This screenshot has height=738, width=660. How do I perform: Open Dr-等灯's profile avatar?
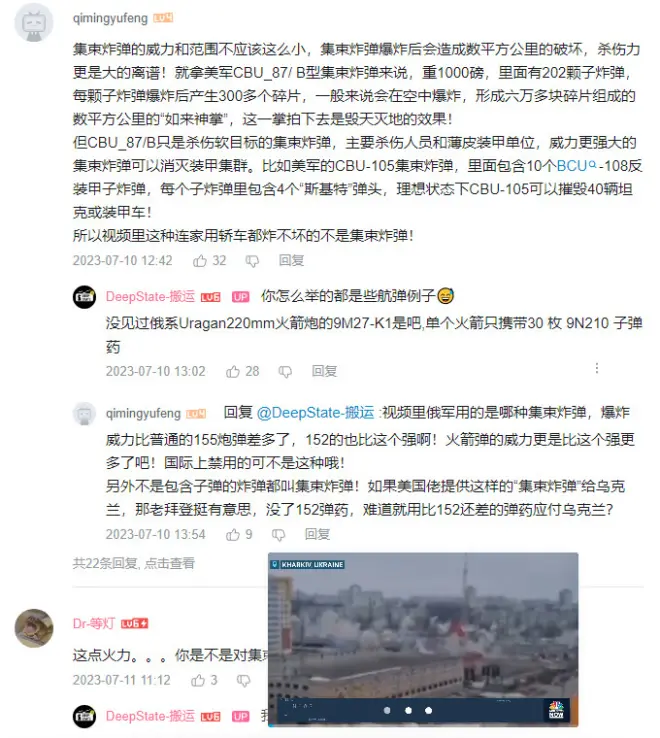tap(33, 628)
